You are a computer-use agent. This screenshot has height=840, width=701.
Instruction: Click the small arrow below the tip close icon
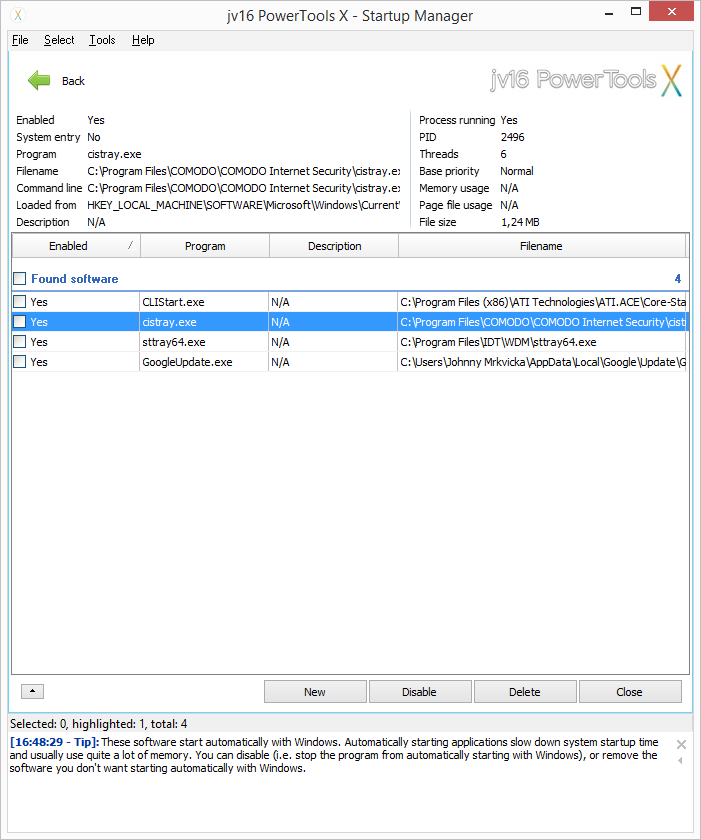click(x=680, y=760)
